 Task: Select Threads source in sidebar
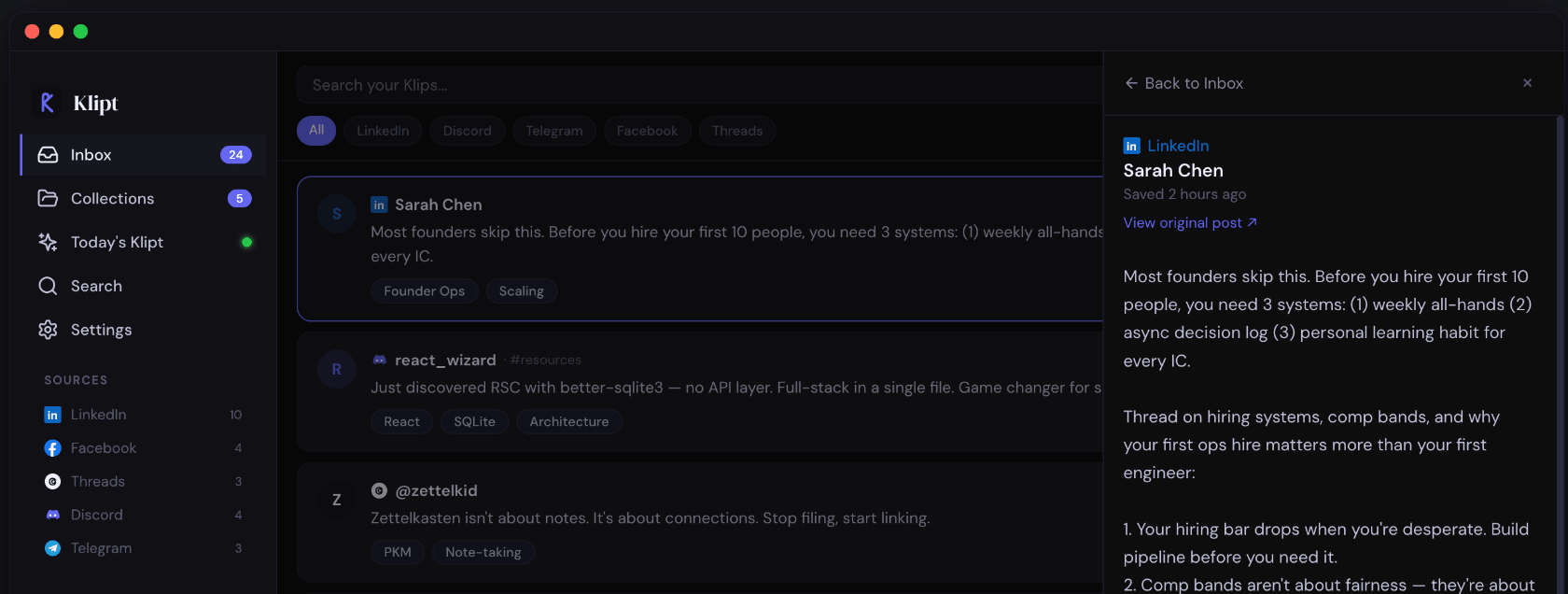pos(144,482)
